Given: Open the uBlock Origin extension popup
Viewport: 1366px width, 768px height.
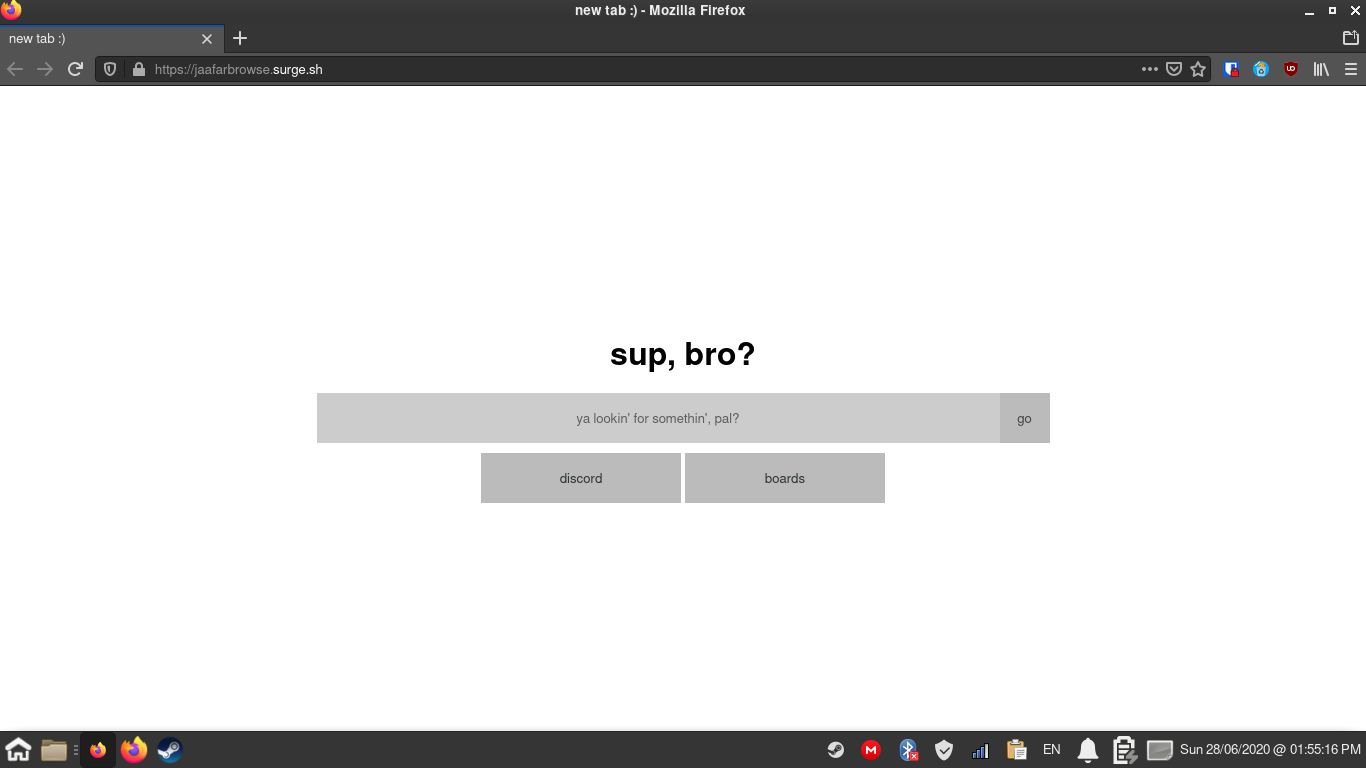Looking at the screenshot, I should 1290,69.
